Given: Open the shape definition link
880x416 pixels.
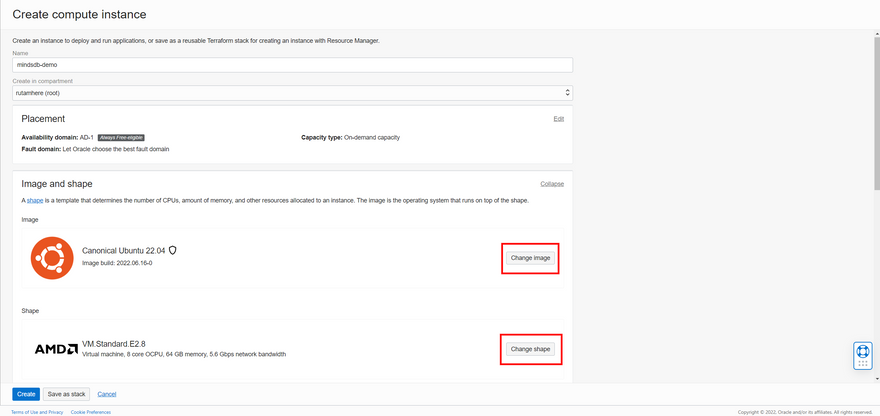Looking at the screenshot, I should pos(35,201).
